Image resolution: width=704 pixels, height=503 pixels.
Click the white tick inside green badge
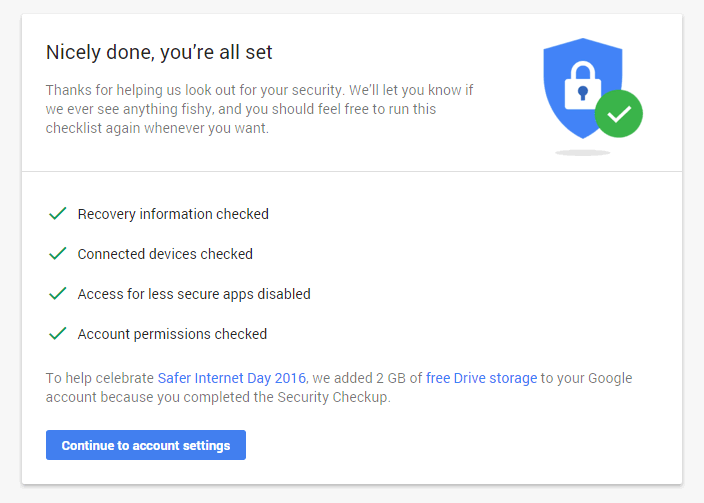pos(619,114)
